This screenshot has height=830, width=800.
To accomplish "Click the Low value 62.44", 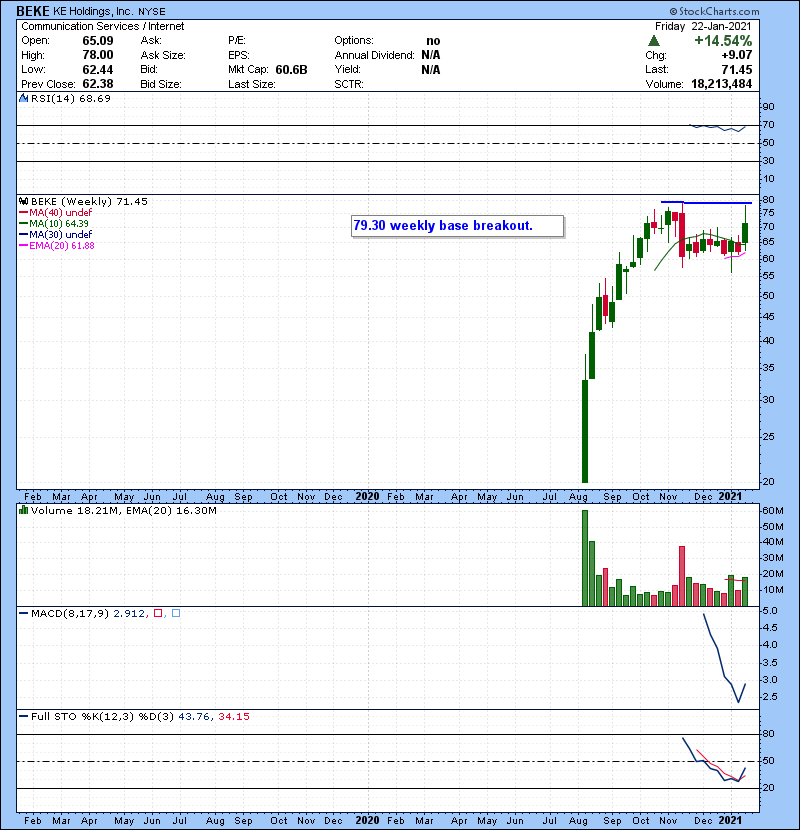I will point(98,70).
